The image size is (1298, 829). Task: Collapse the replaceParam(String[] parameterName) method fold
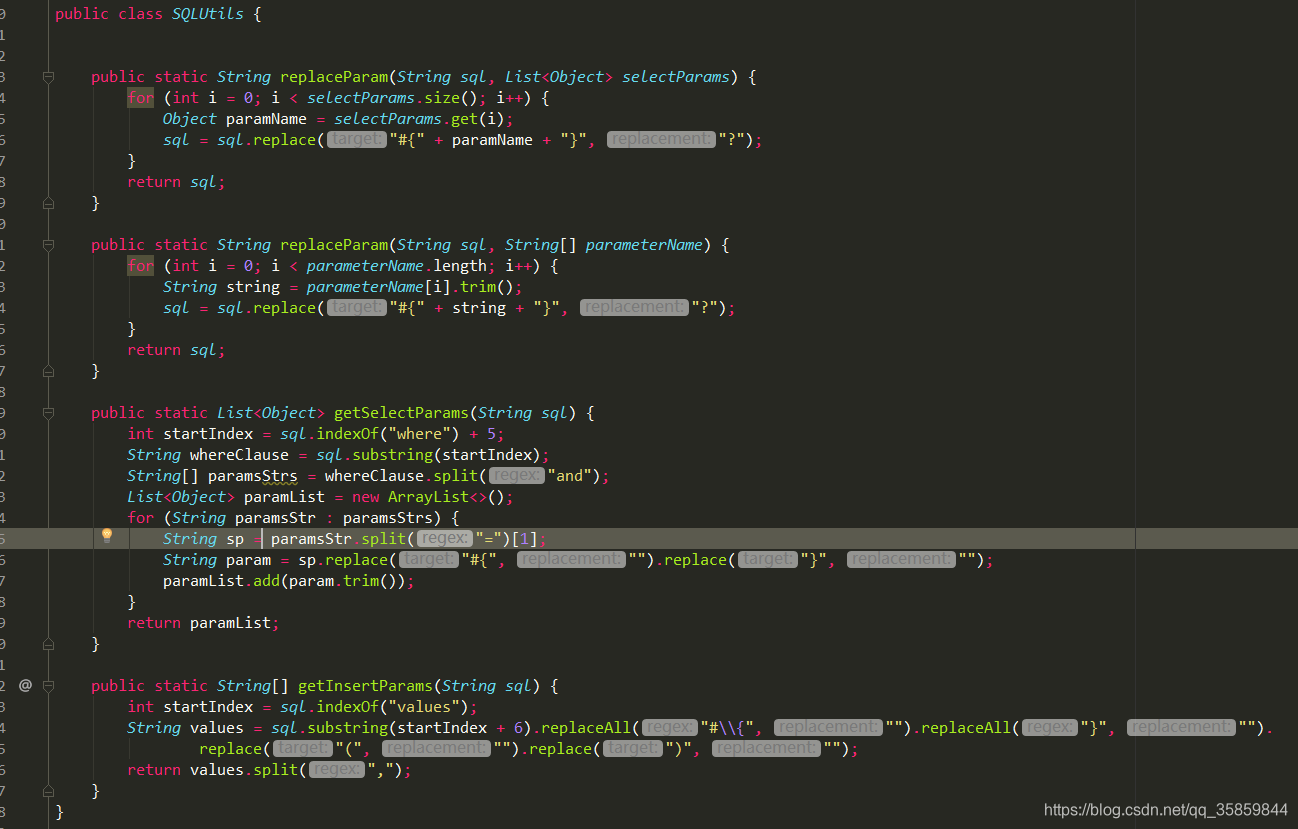click(48, 245)
